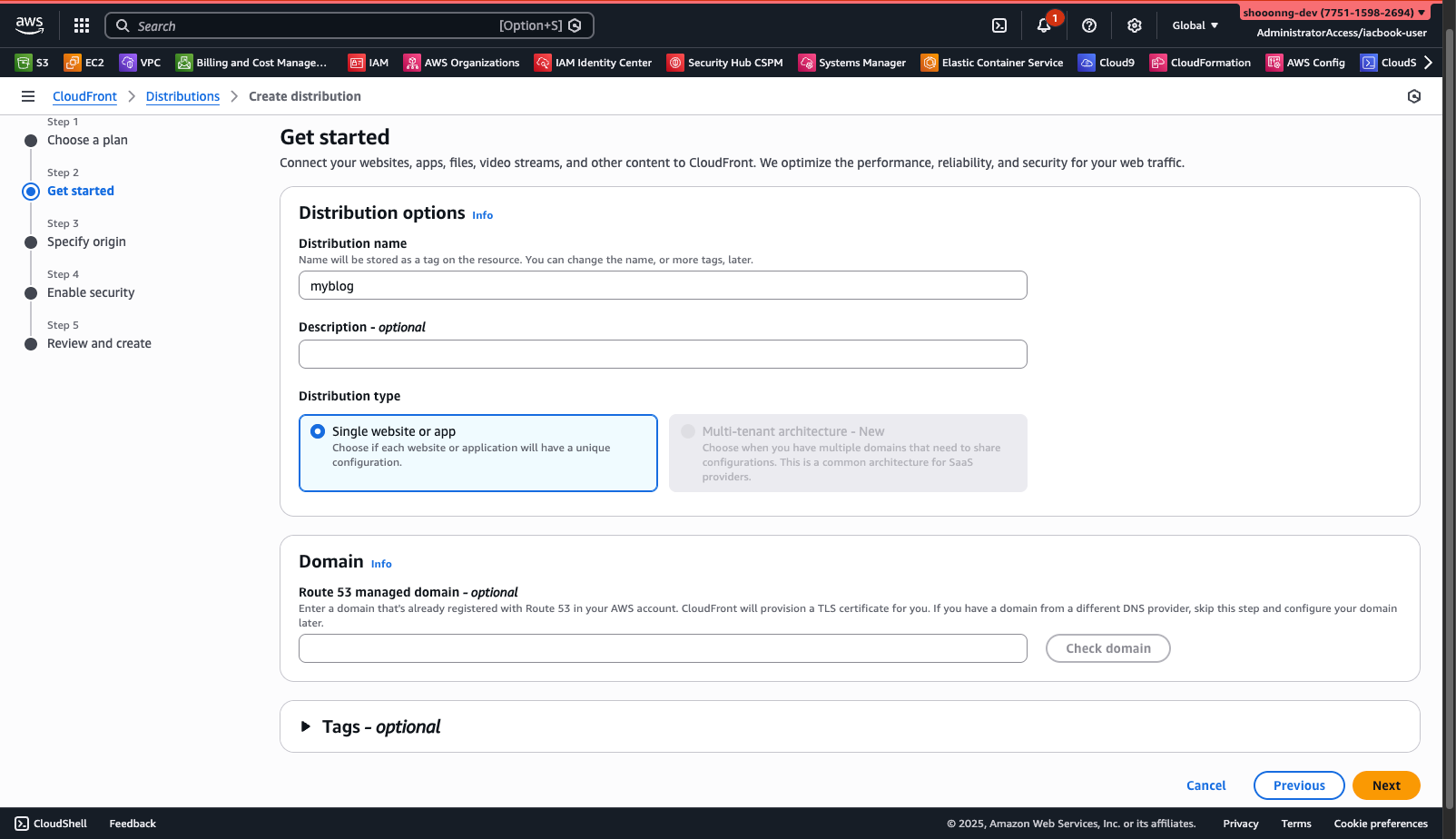Open AWS Config from favorites bar
This screenshot has width=1456, height=839.
(x=1306, y=63)
